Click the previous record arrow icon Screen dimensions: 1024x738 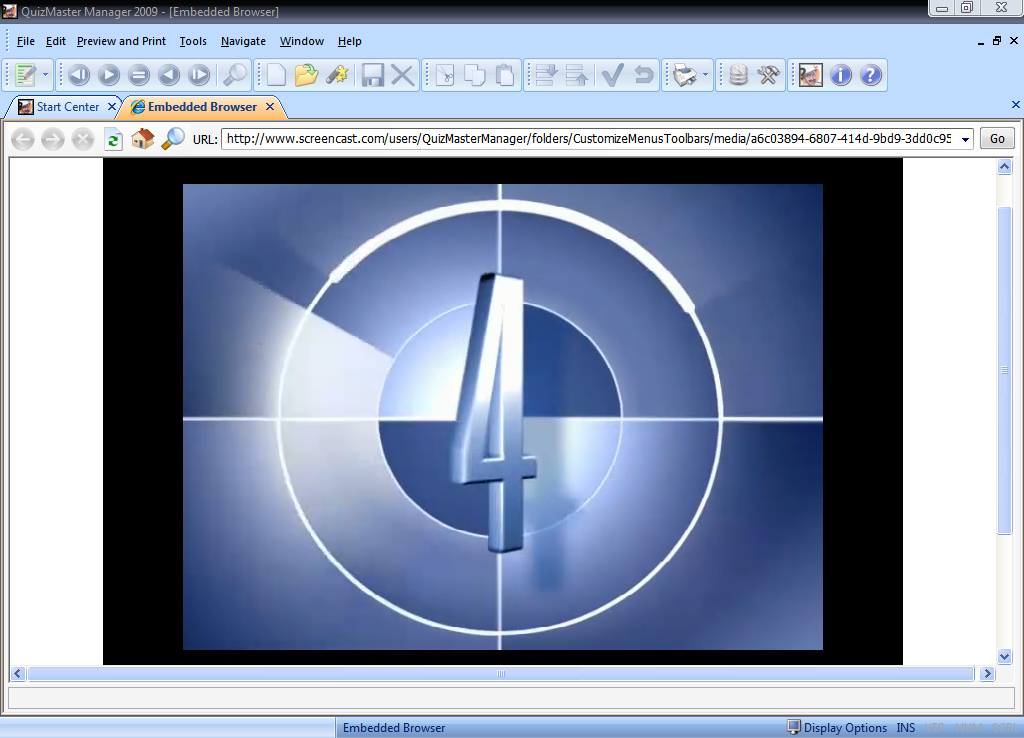pos(169,75)
